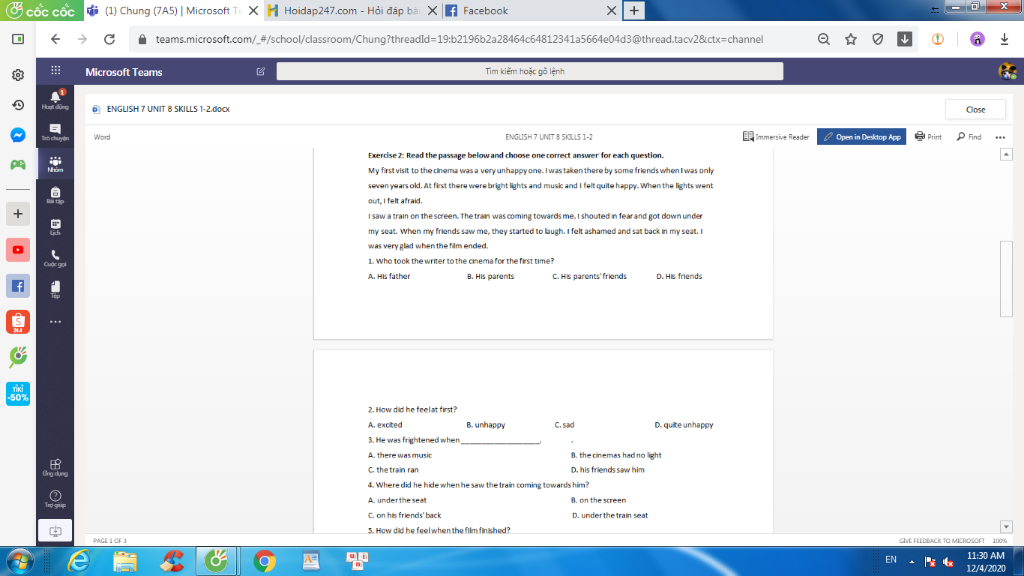Go back in the browser
Image resolution: width=1024 pixels, height=576 pixels.
tap(56, 39)
